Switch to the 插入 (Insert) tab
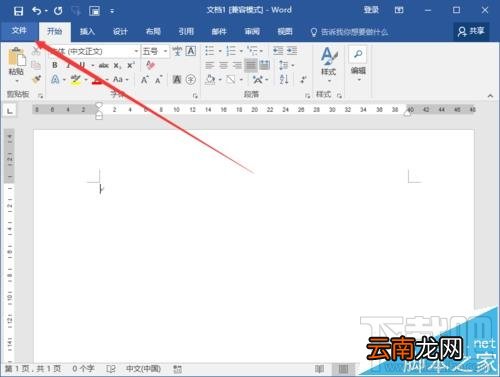Screen dimensions: 500x377 tap(87, 32)
